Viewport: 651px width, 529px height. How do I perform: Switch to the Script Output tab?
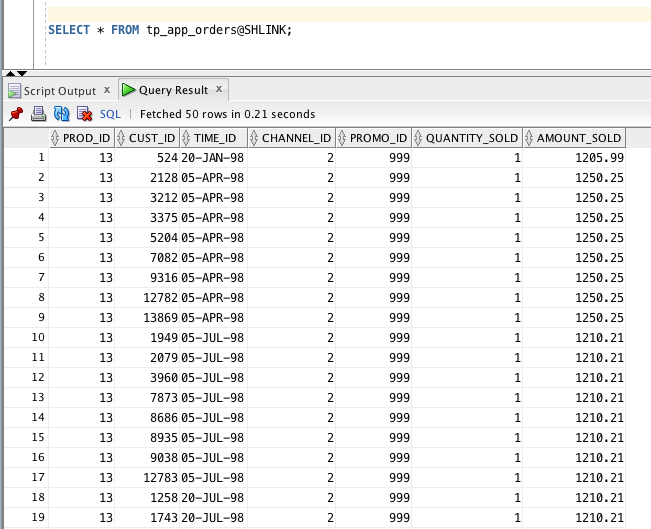point(60,91)
